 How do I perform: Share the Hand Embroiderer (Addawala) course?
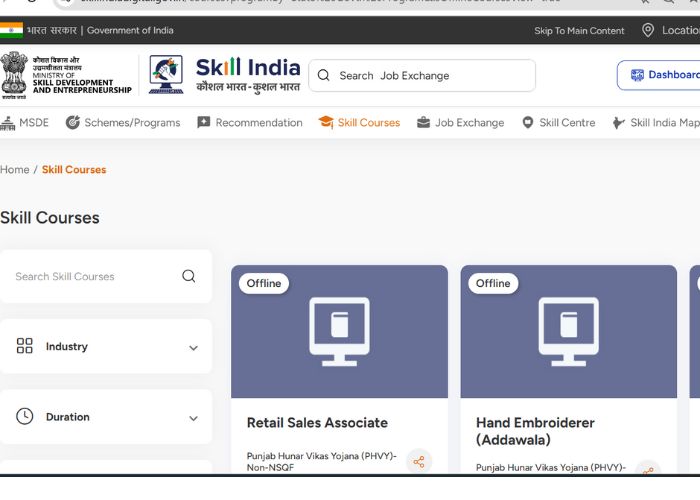[x=648, y=469]
